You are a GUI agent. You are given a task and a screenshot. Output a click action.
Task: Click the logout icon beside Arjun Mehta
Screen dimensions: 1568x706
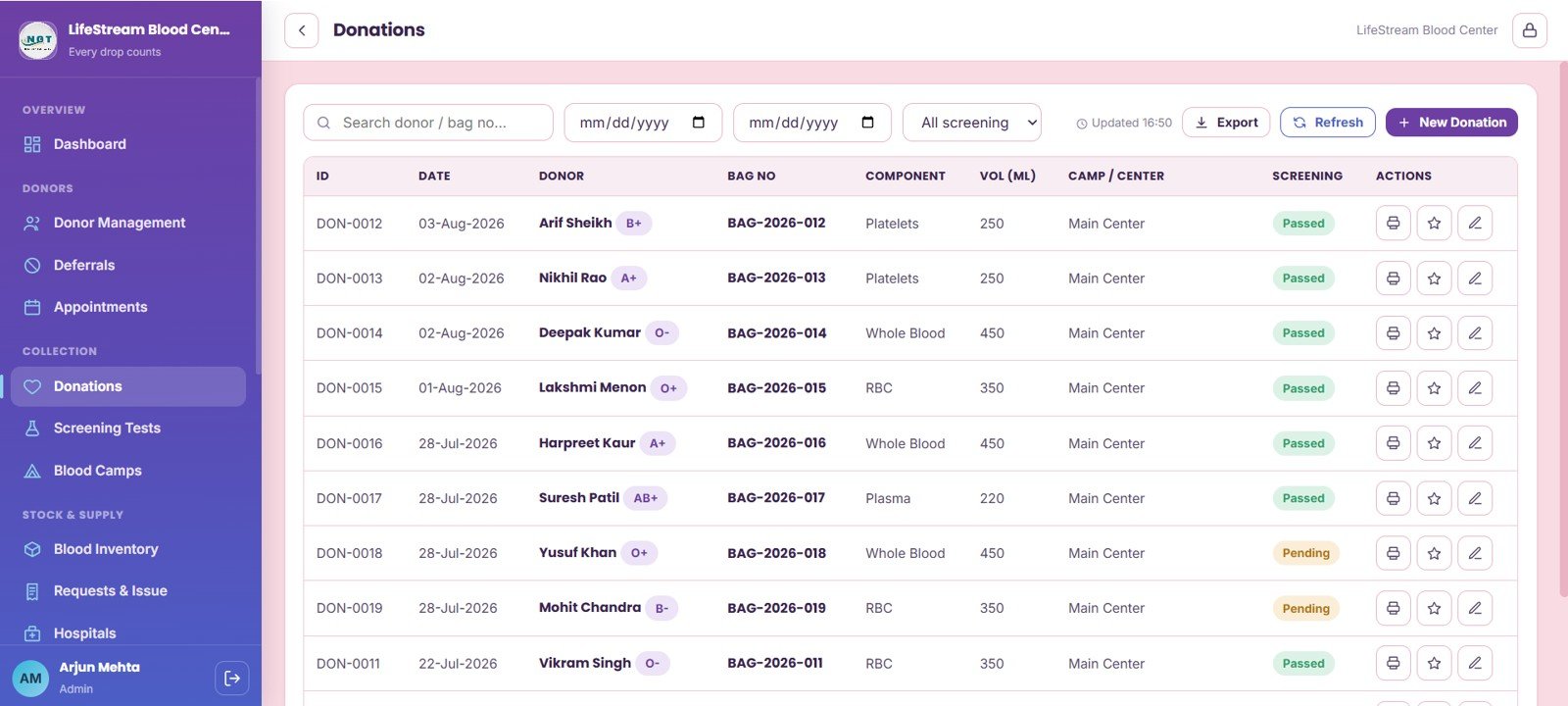click(x=231, y=678)
